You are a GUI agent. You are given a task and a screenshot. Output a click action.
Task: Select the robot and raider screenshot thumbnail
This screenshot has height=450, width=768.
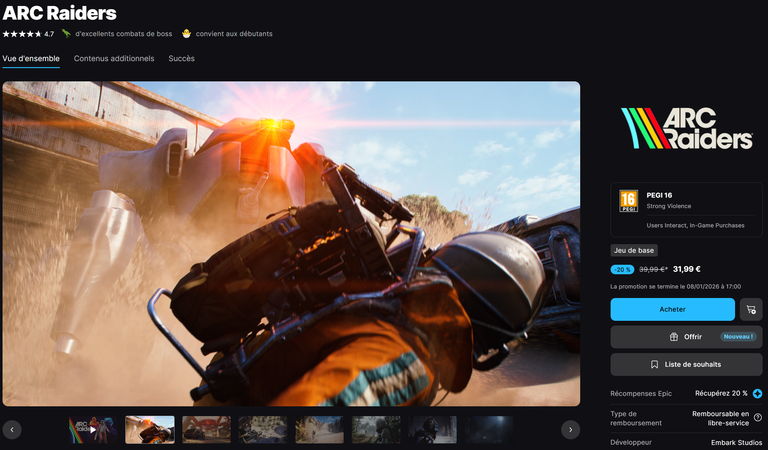coord(150,429)
